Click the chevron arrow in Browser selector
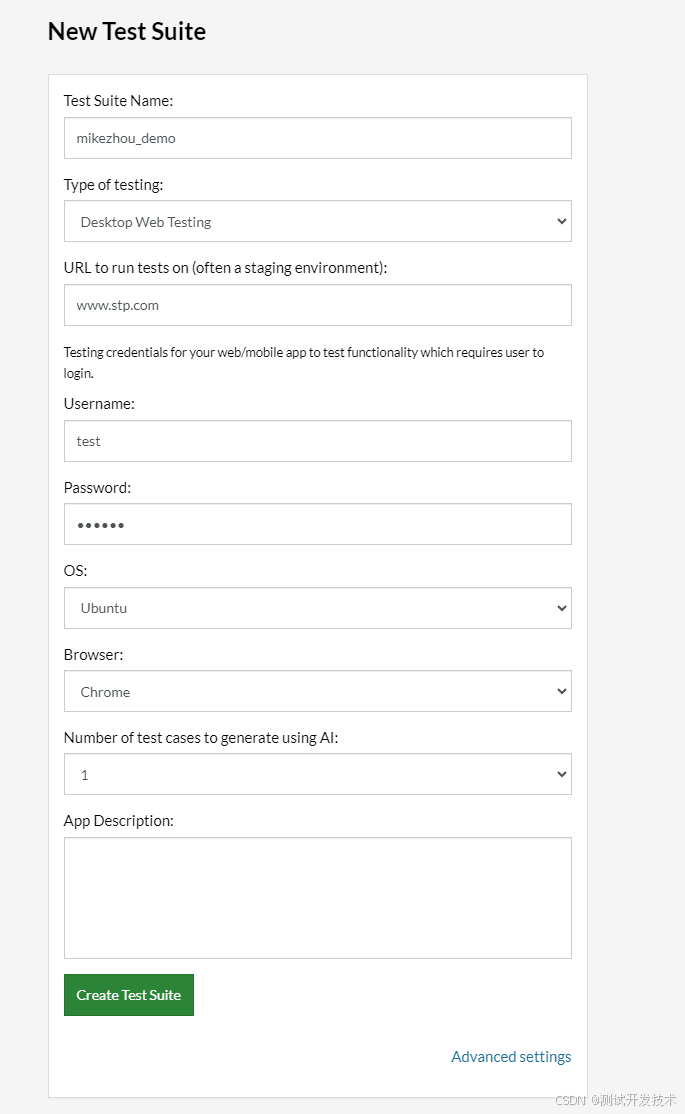The image size is (685, 1114). pyautogui.click(x=561, y=691)
